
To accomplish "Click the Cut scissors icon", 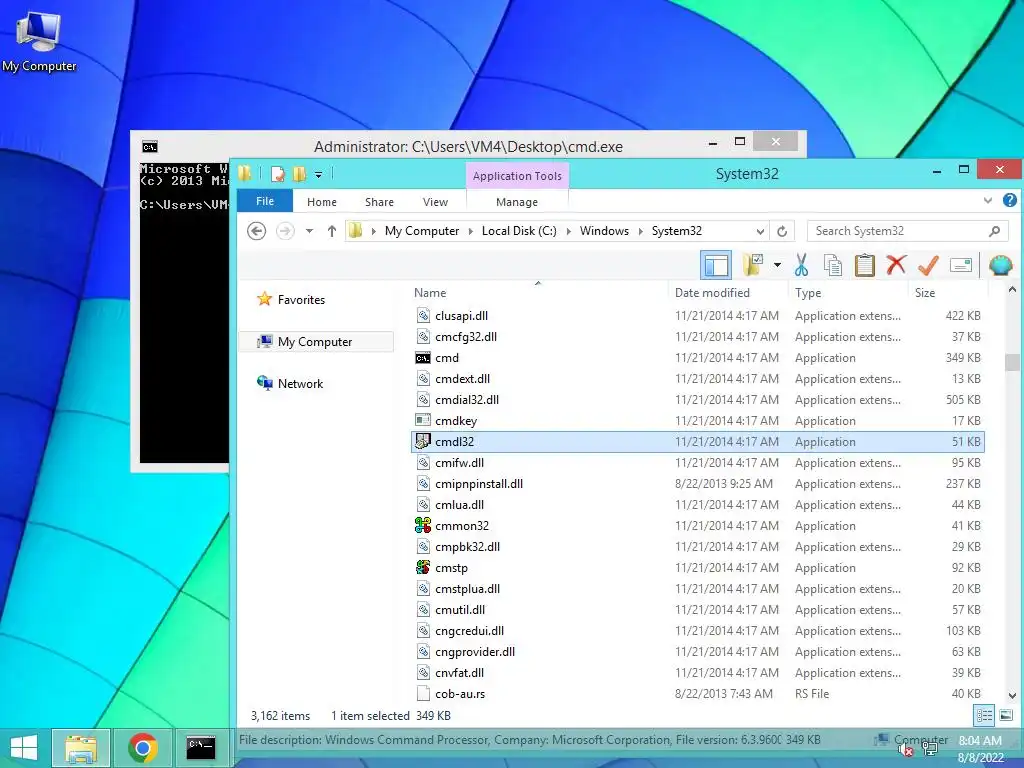I will [801, 265].
